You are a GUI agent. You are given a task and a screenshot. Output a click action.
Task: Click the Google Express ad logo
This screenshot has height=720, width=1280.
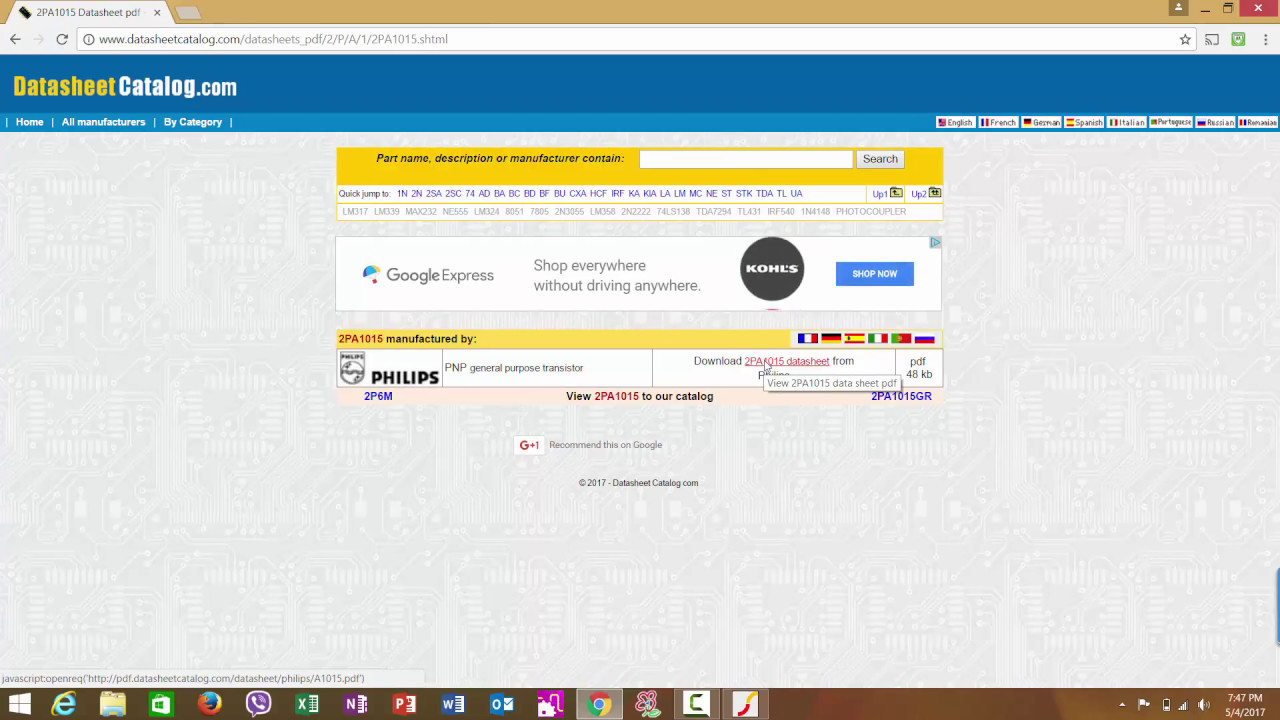point(428,275)
